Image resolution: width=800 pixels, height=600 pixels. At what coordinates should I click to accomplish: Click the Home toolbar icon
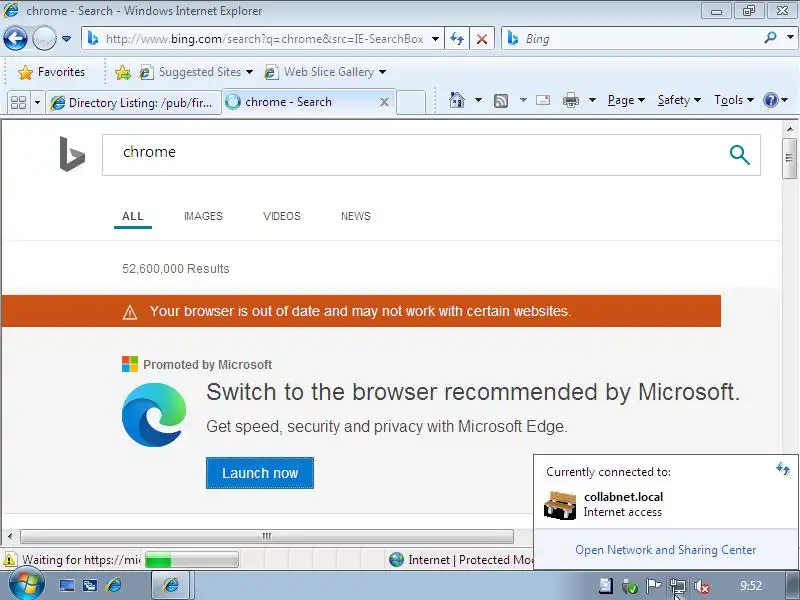457,100
